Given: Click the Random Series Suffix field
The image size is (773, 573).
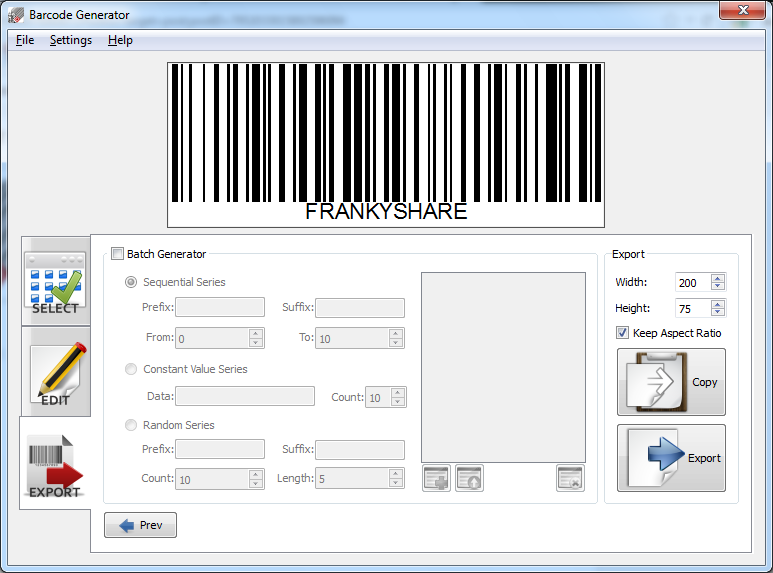Looking at the screenshot, I should pos(360,449).
